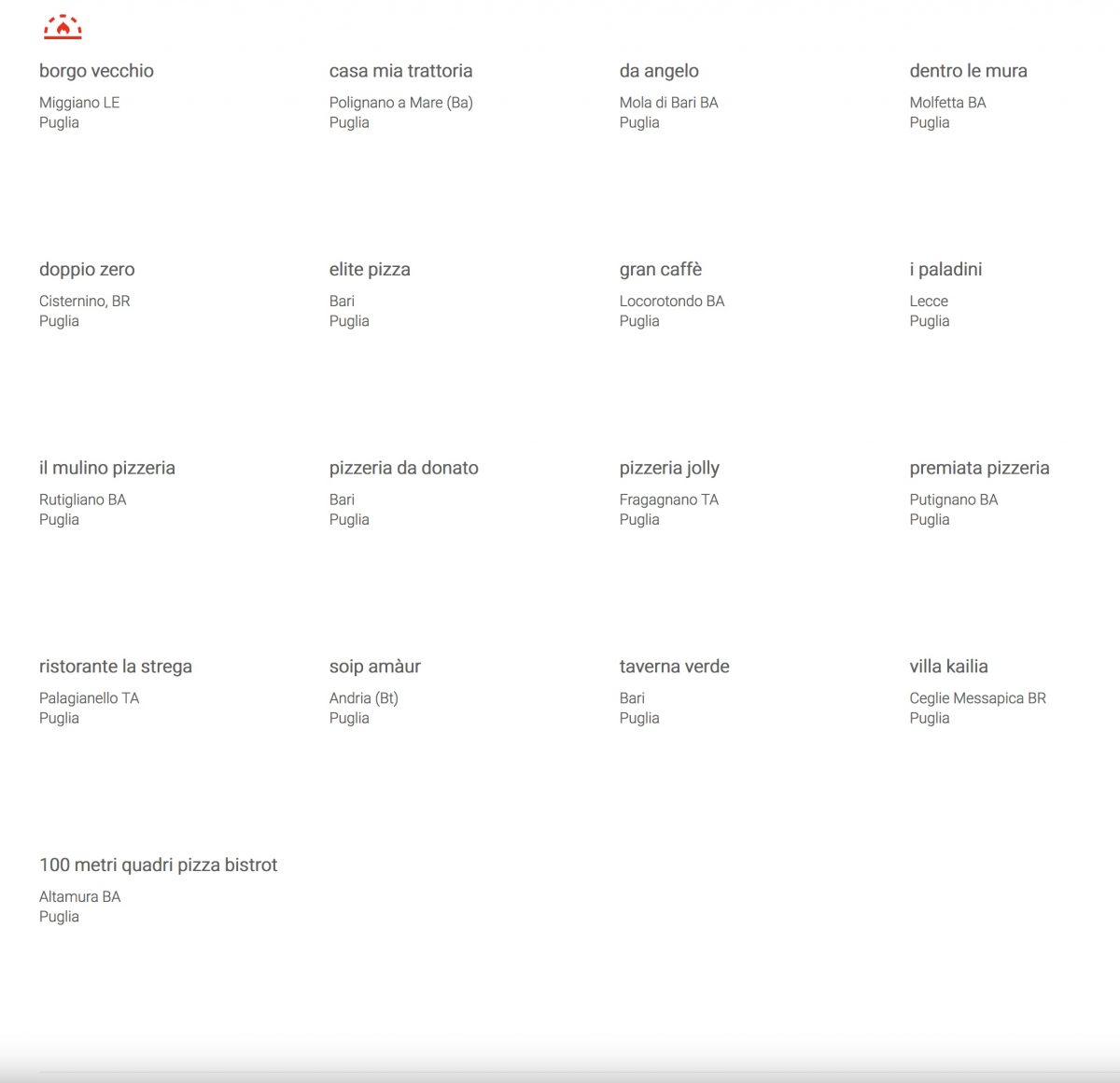
Task: View il mulino pizzeria page
Action: tap(107, 468)
